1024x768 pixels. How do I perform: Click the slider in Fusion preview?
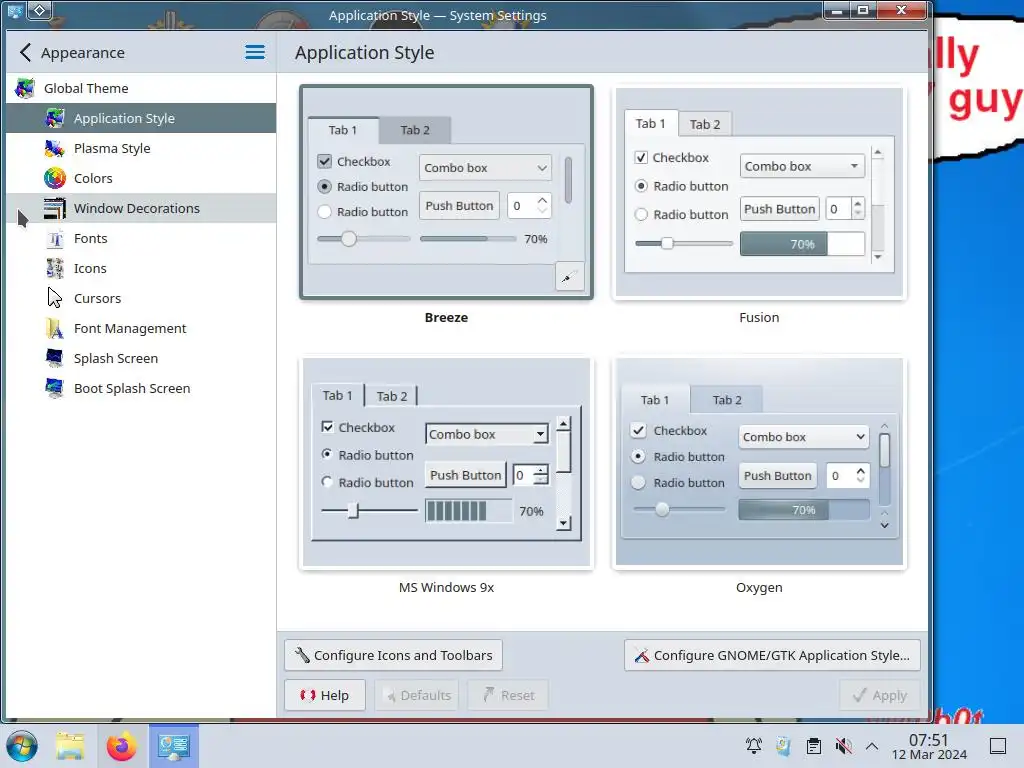(684, 244)
